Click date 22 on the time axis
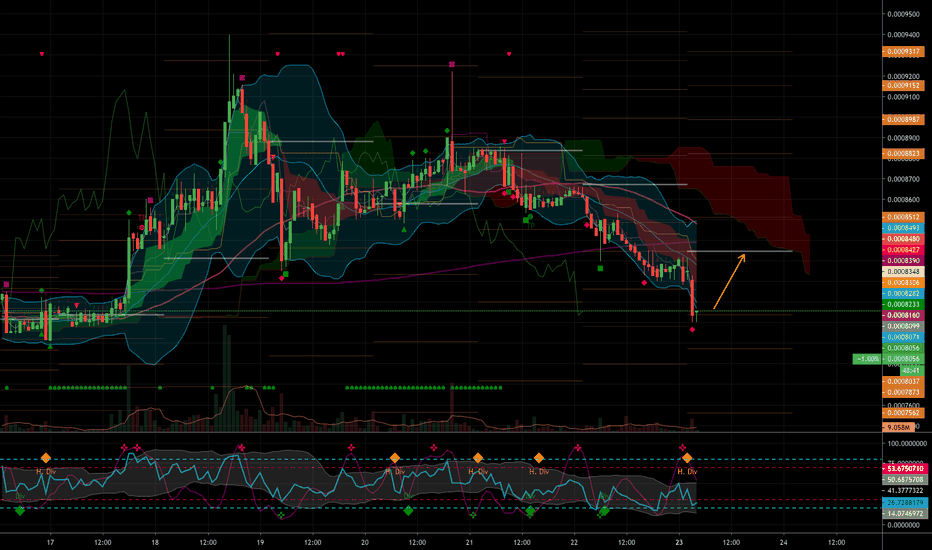This screenshot has height=550, width=932. [574, 542]
